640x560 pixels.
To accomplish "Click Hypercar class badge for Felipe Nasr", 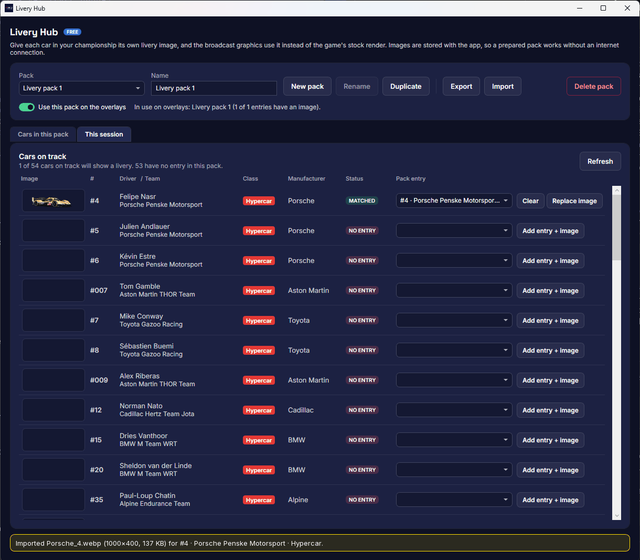I will [259, 201].
